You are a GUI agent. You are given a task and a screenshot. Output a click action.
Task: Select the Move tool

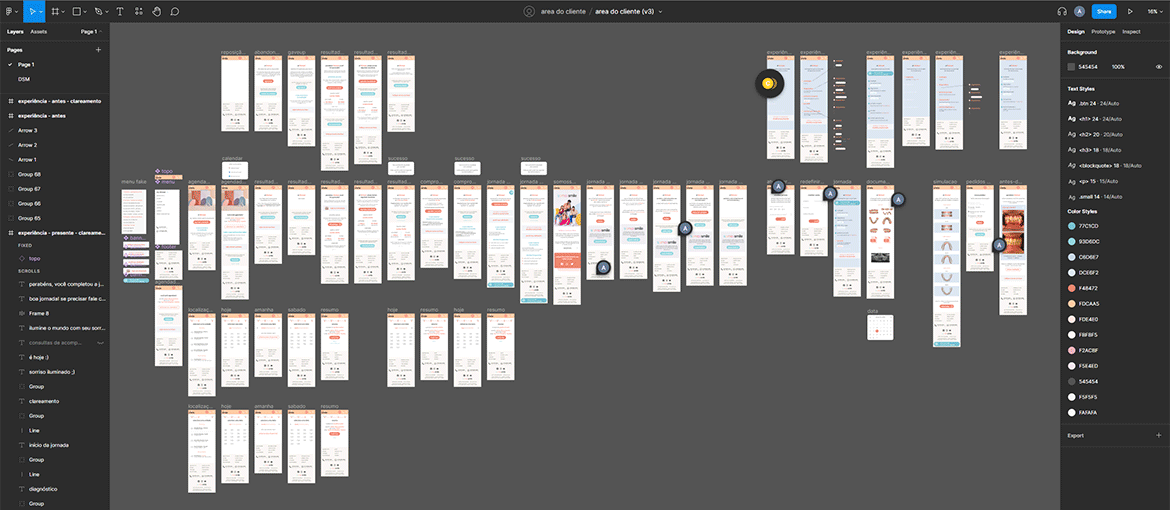point(32,11)
